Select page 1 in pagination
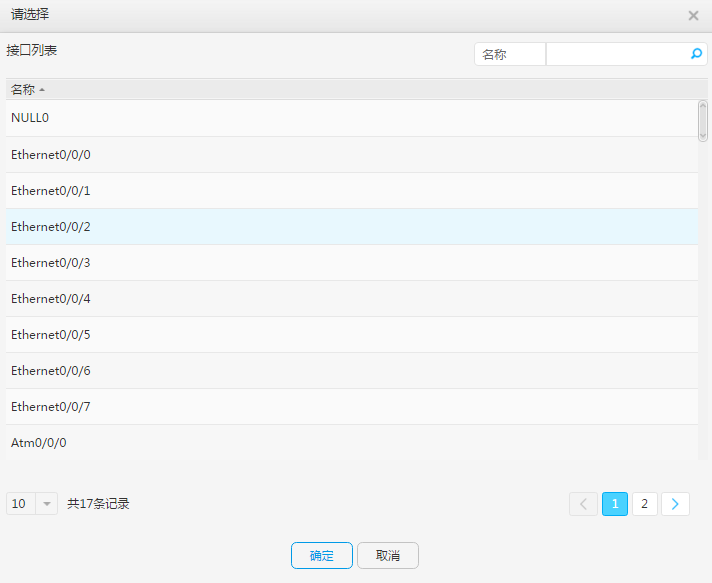 click(615, 504)
